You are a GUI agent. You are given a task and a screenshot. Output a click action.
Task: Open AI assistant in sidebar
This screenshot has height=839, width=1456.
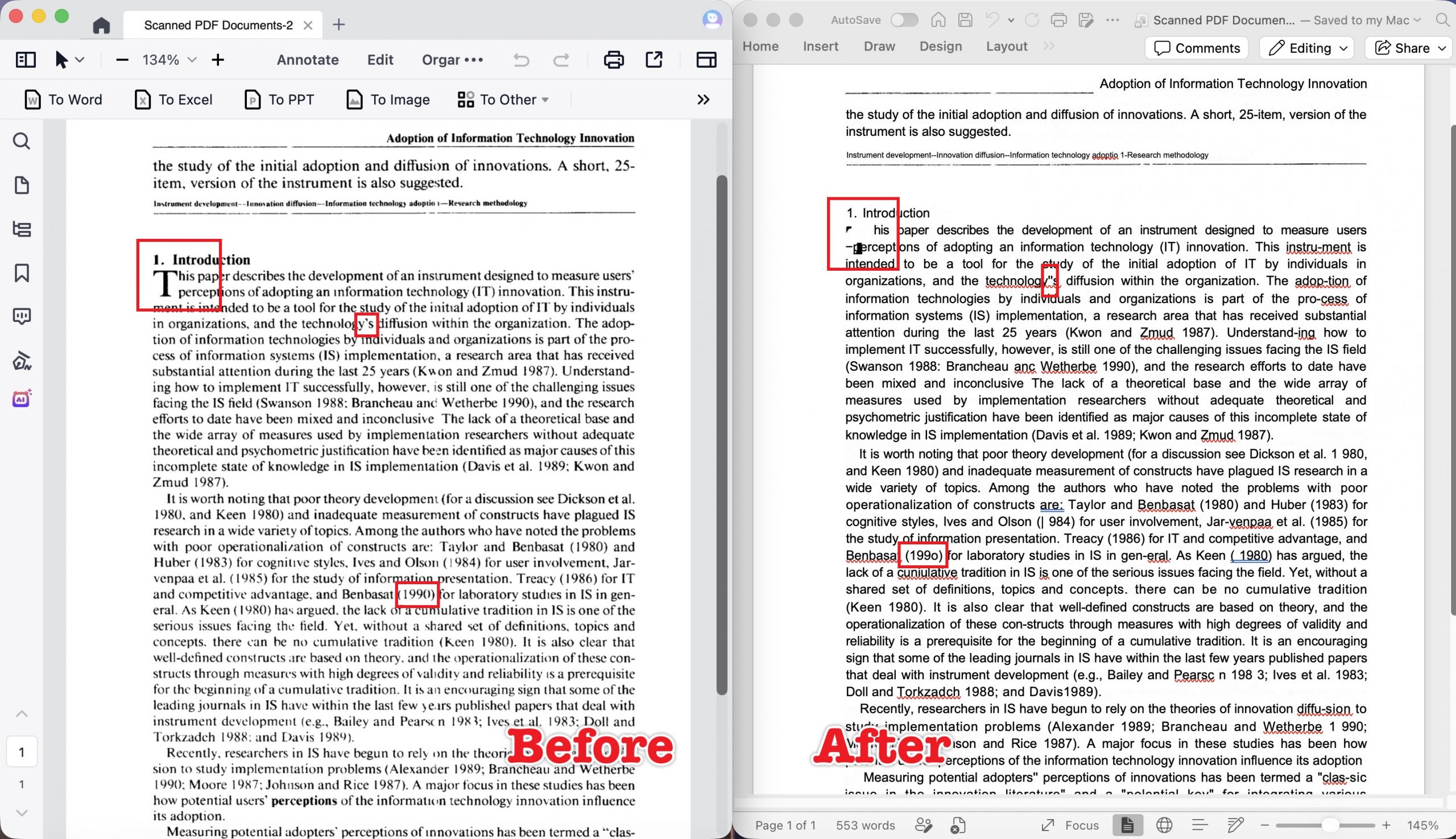[x=22, y=398]
